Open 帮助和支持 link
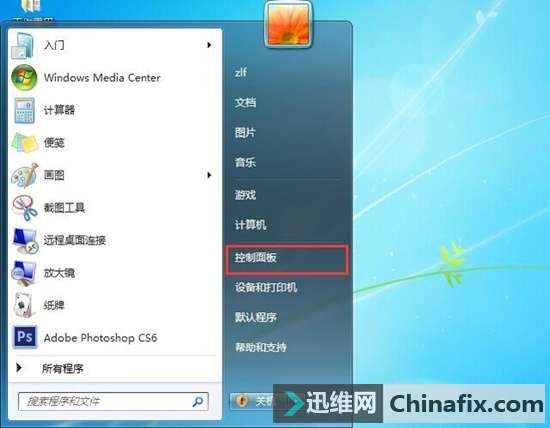The width and height of the screenshot is (550, 428). [x=261, y=347]
